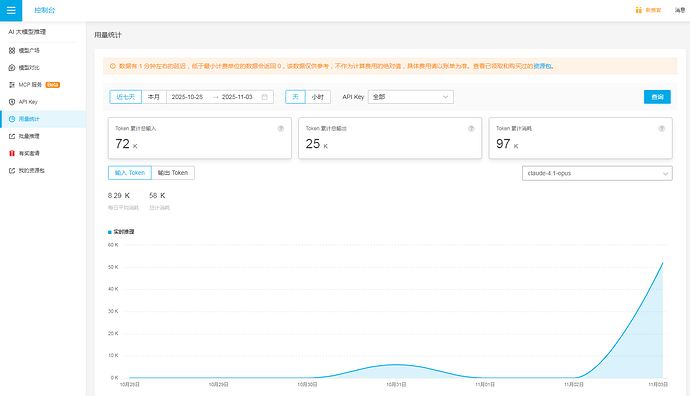Switch the granularity to 小时
Image resolution: width=690 pixels, height=396 pixels.
coord(318,97)
